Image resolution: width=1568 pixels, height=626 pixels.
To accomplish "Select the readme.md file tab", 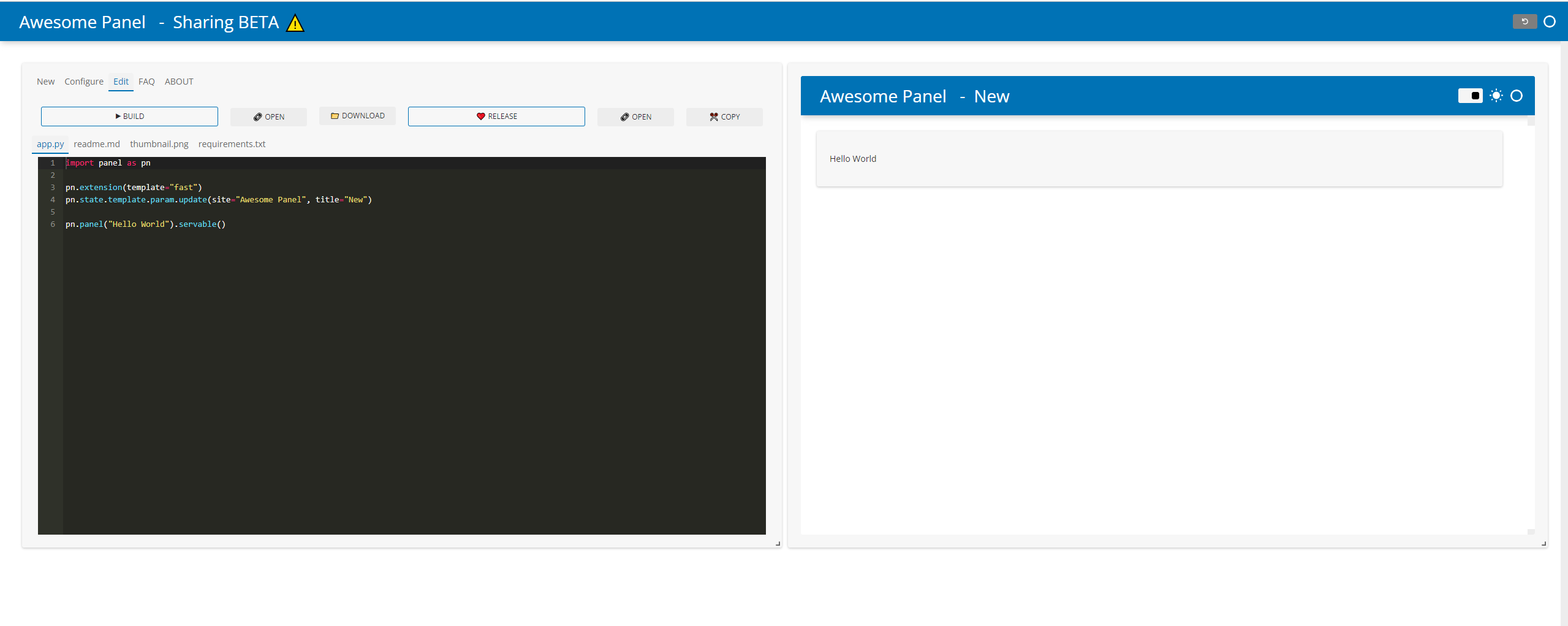I will [x=96, y=143].
